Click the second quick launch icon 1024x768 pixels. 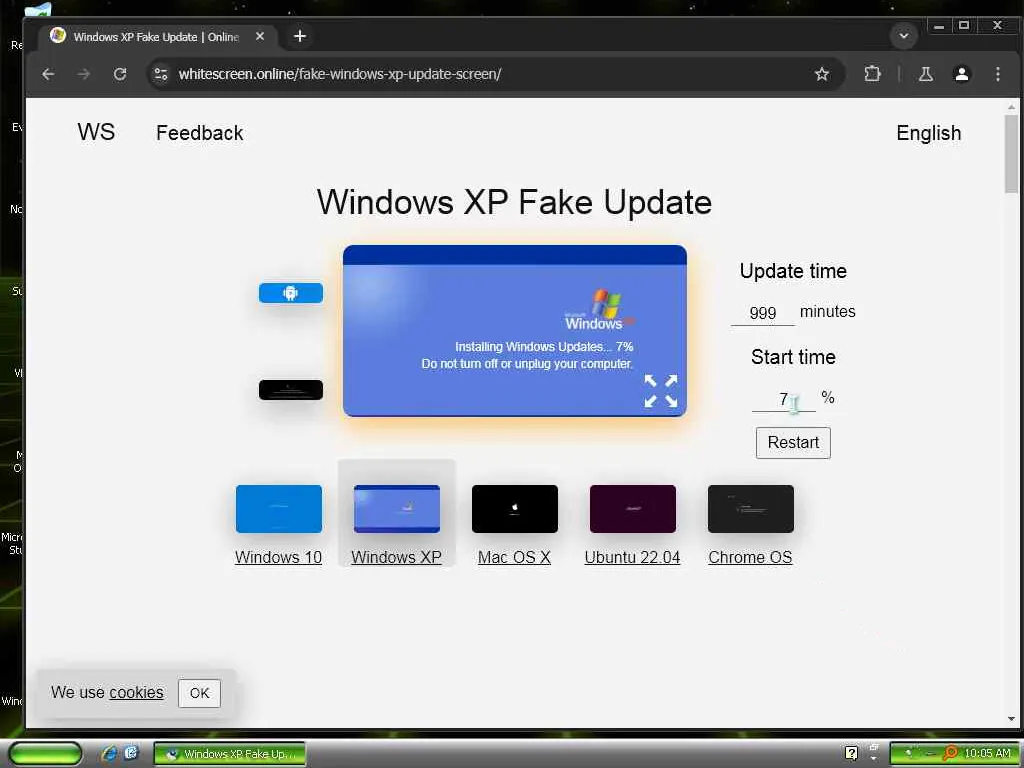[x=131, y=753]
